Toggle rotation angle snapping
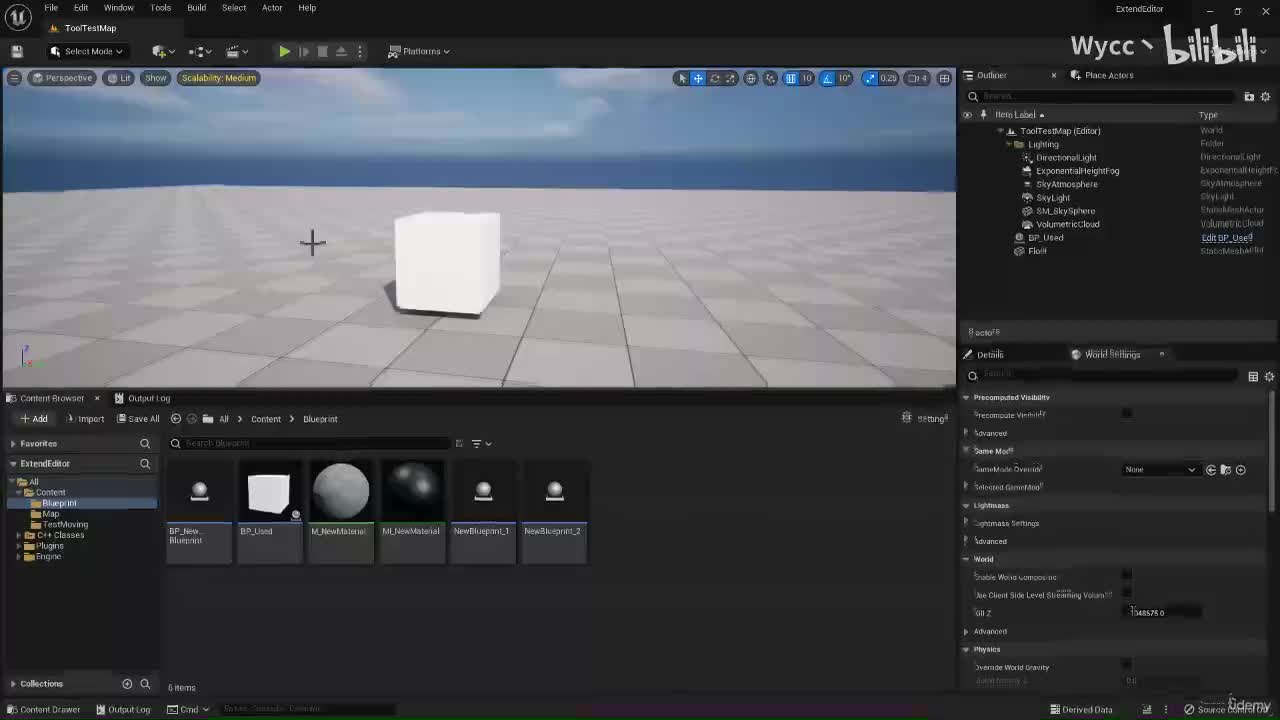The image size is (1280, 720). tap(827, 78)
